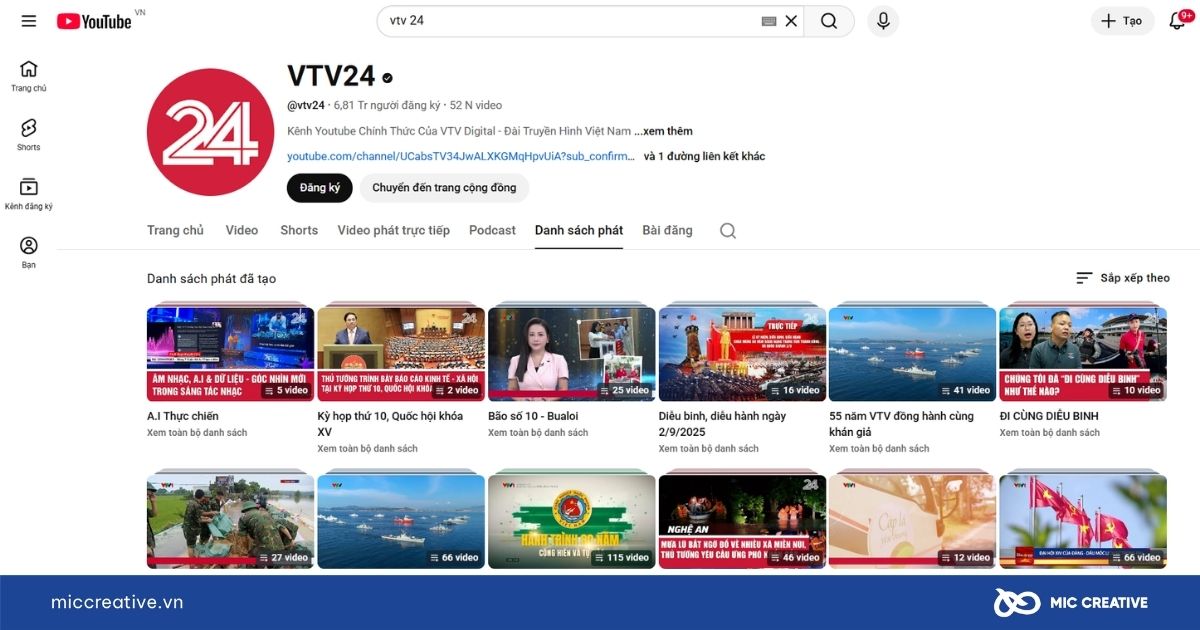The height and width of the screenshot is (630, 1200).
Task: Subscribe with the Đăng ký button
Action: coord(320,188)
